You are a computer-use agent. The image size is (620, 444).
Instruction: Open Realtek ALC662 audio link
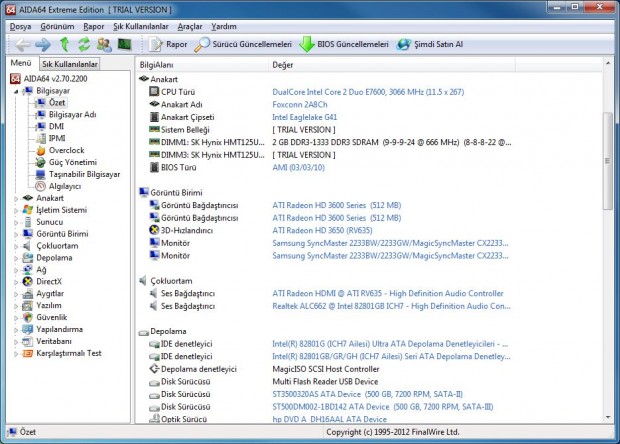pyautogui.click(x=391, y=306)
